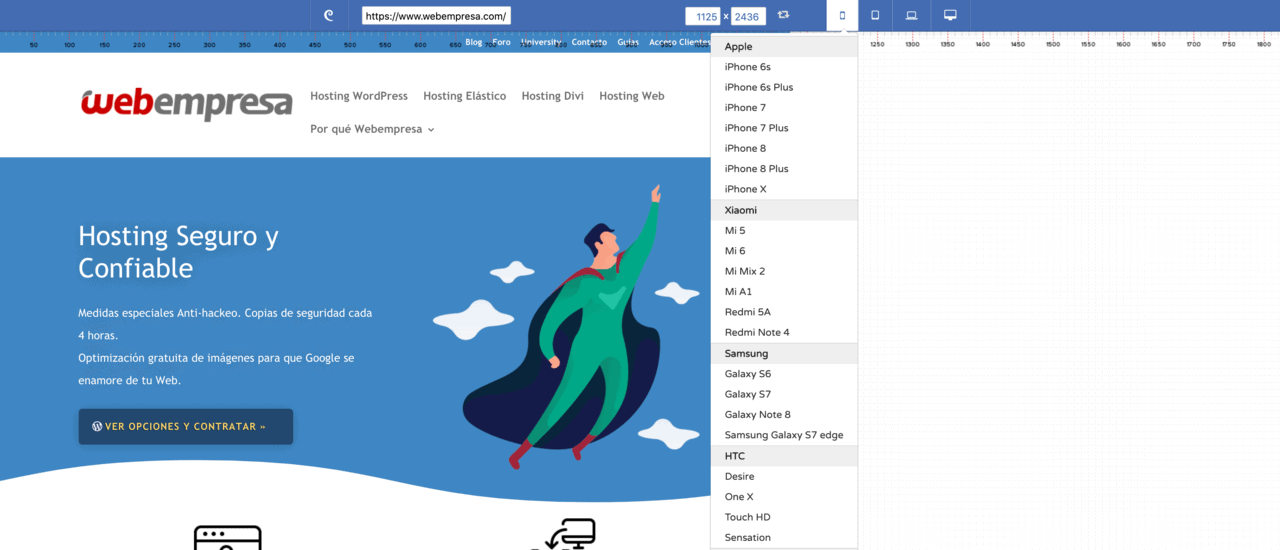Click the height field showing 2436
This screenshot has height=550, width=1280.
(748, 16)
